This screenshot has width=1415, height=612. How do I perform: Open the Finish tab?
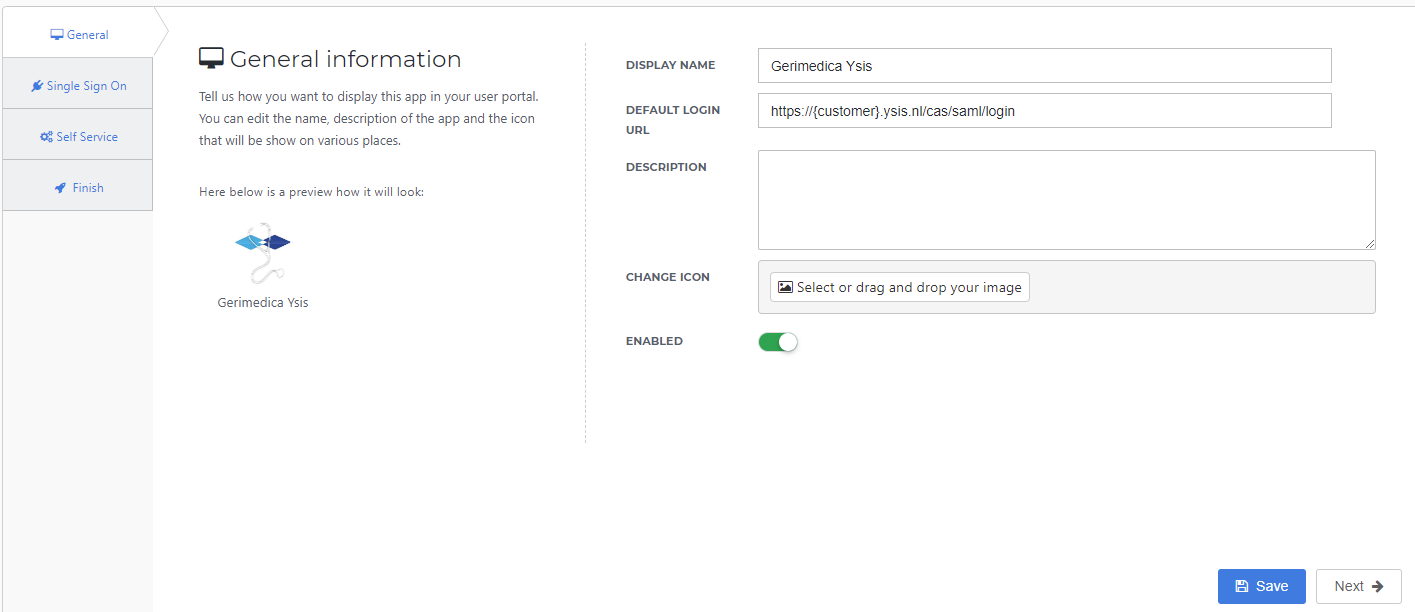coord(78,187)
